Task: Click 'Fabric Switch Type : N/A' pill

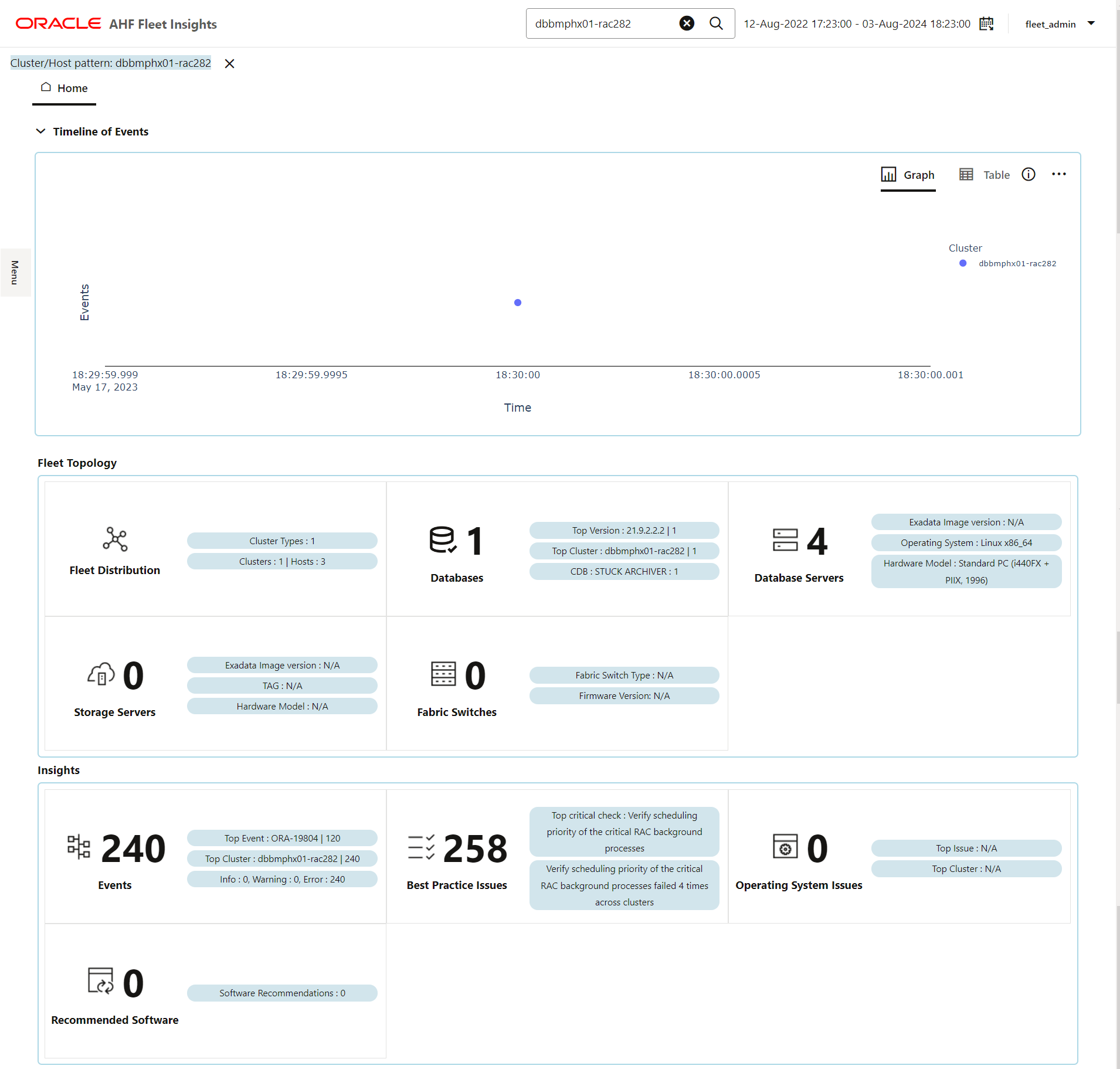Action: pos(624,675)
